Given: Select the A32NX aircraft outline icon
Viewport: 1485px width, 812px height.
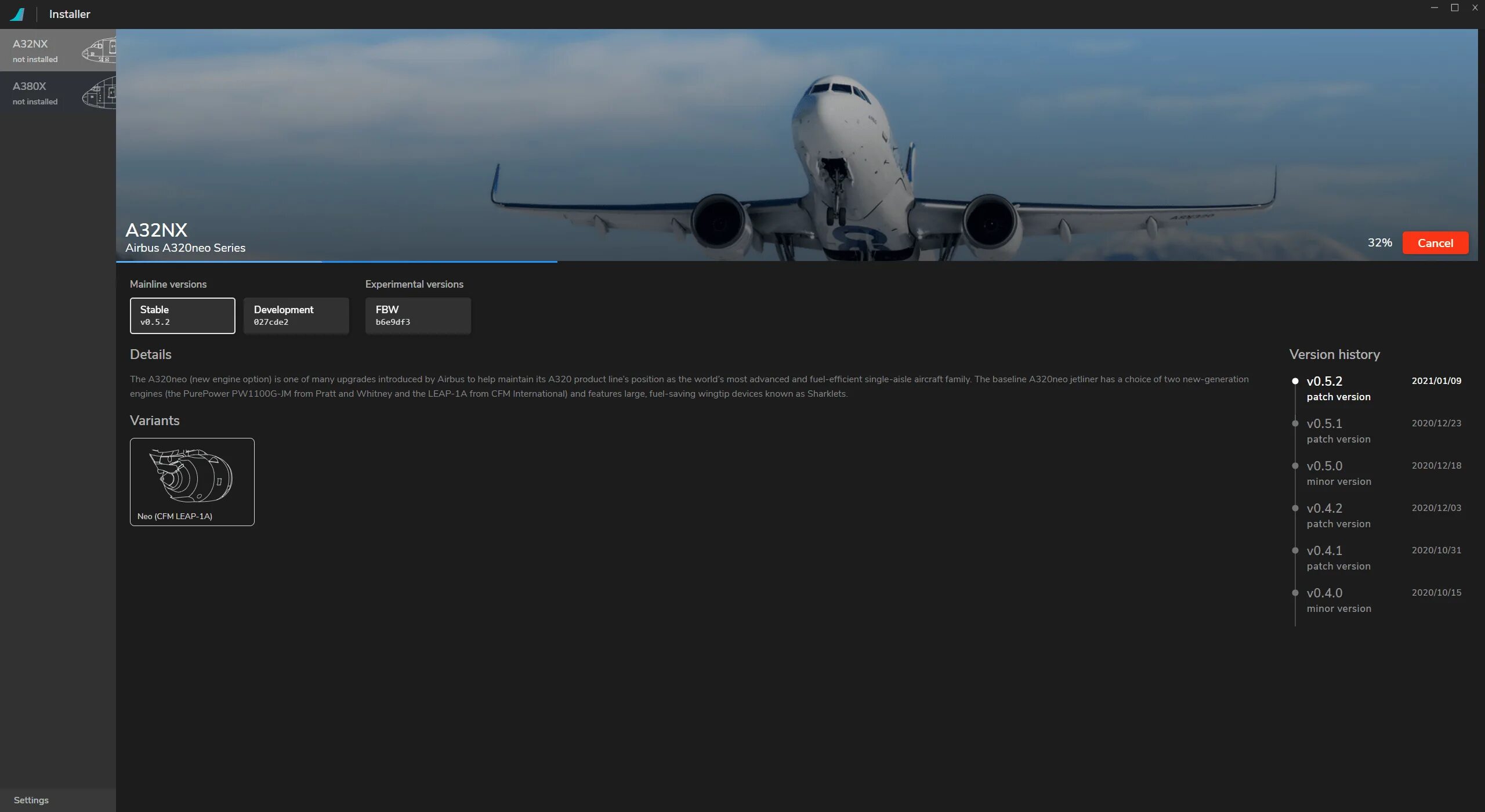Looking at the screenshot, I should 100,50.
